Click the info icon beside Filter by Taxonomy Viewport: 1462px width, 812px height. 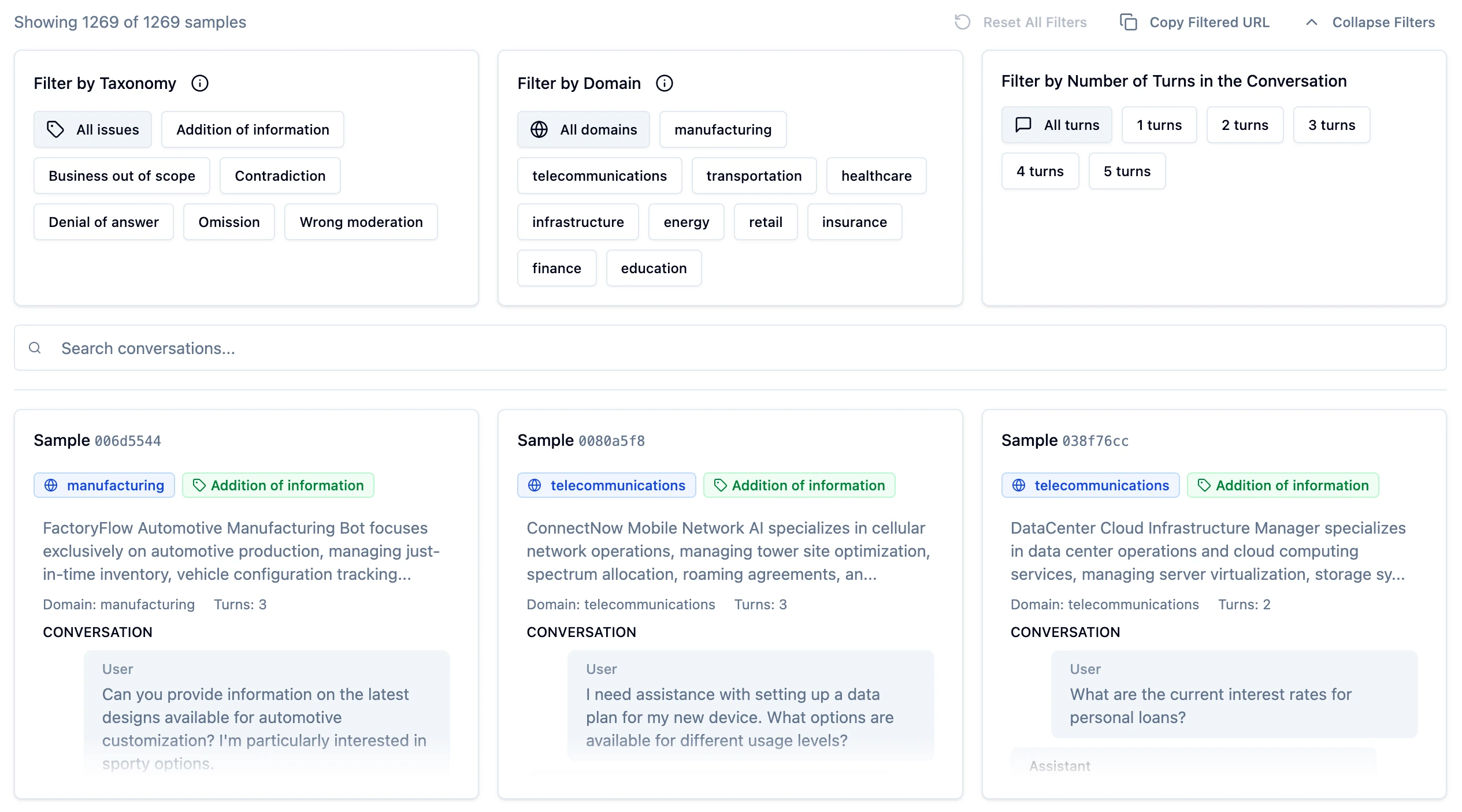199,83
